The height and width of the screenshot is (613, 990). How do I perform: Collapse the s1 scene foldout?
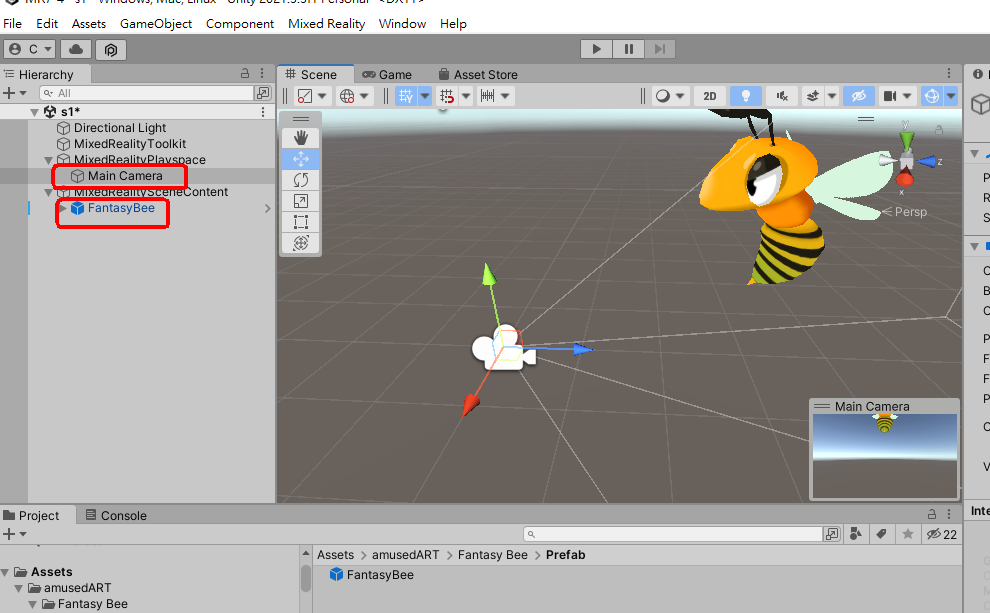(x=35, y=112)
